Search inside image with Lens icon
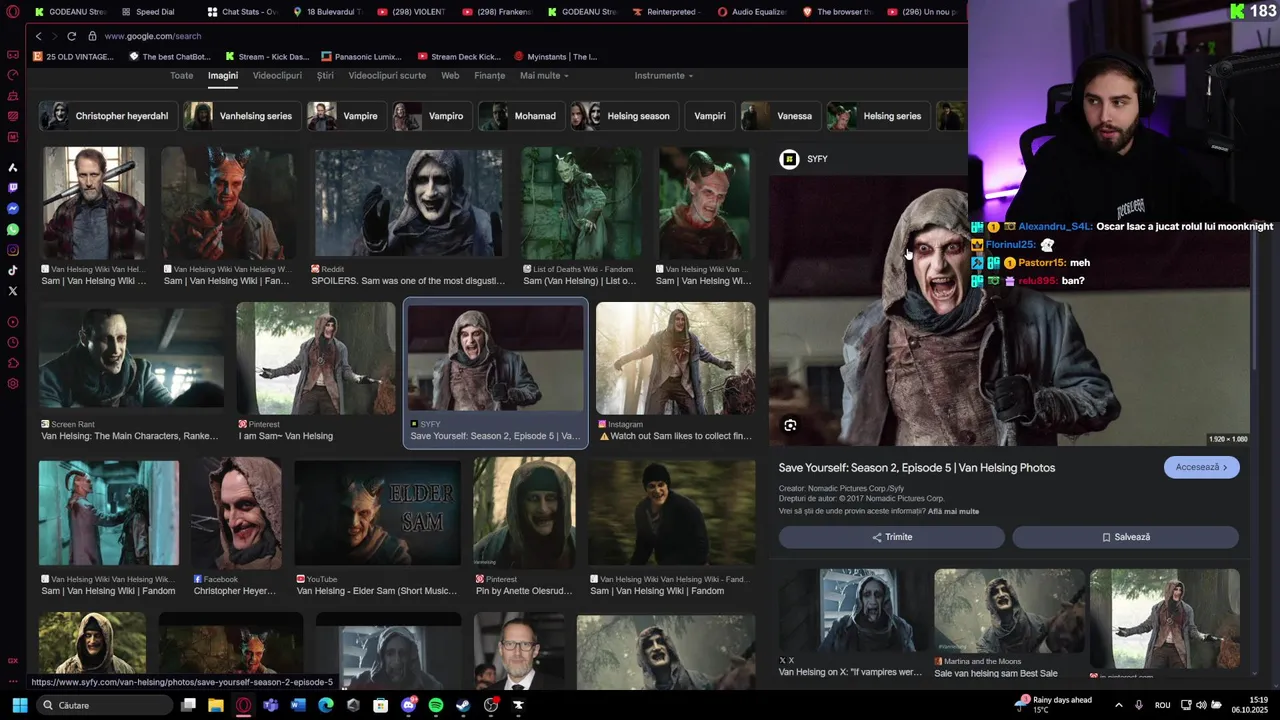Screen dimensions: 1280x720 (x=790, y=425)
